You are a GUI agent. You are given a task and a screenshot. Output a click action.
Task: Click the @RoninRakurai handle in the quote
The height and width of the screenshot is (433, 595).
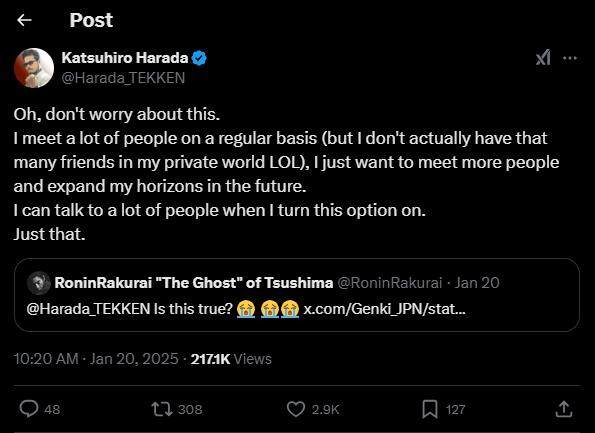click(x=390, y=283)
